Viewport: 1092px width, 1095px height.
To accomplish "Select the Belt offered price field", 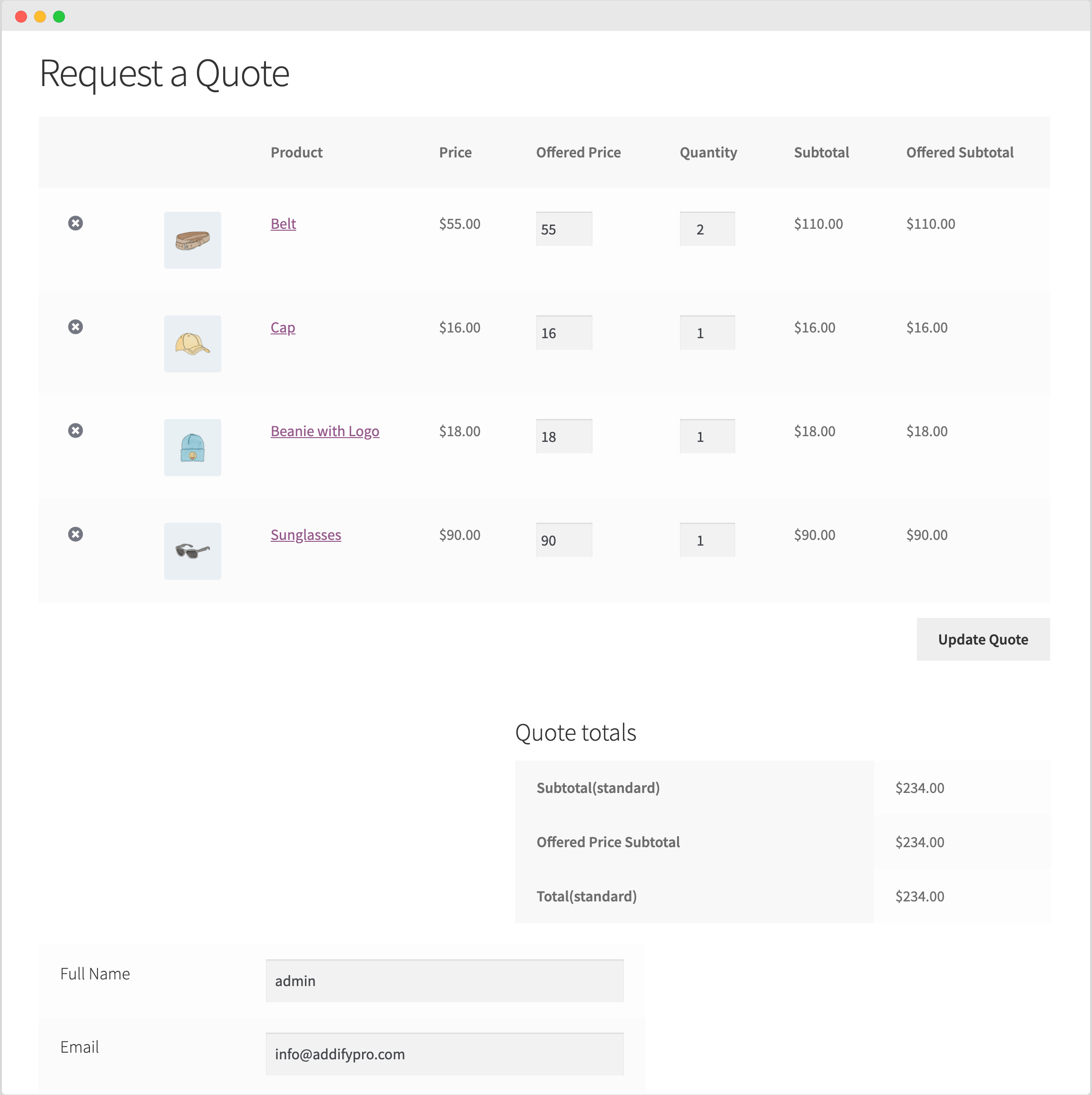I will 563,228.
